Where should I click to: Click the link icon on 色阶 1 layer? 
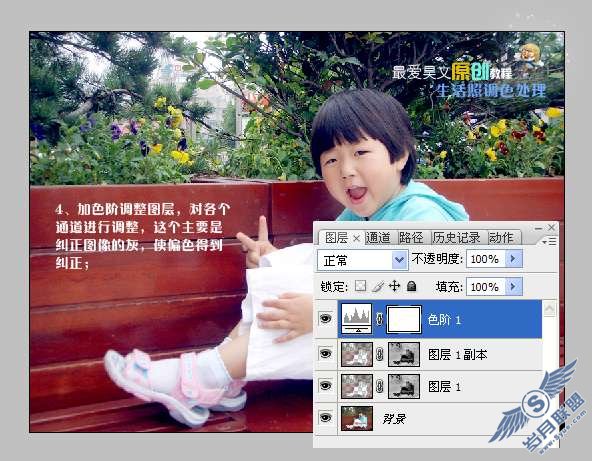379,319
